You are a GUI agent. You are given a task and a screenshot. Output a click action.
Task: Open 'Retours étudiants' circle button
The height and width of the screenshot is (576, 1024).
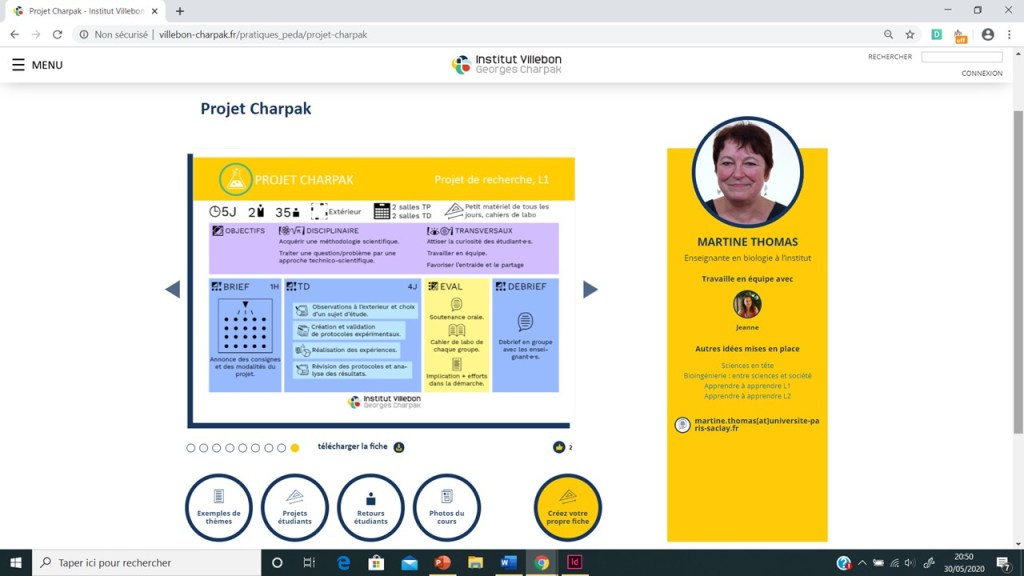(371, 507)
